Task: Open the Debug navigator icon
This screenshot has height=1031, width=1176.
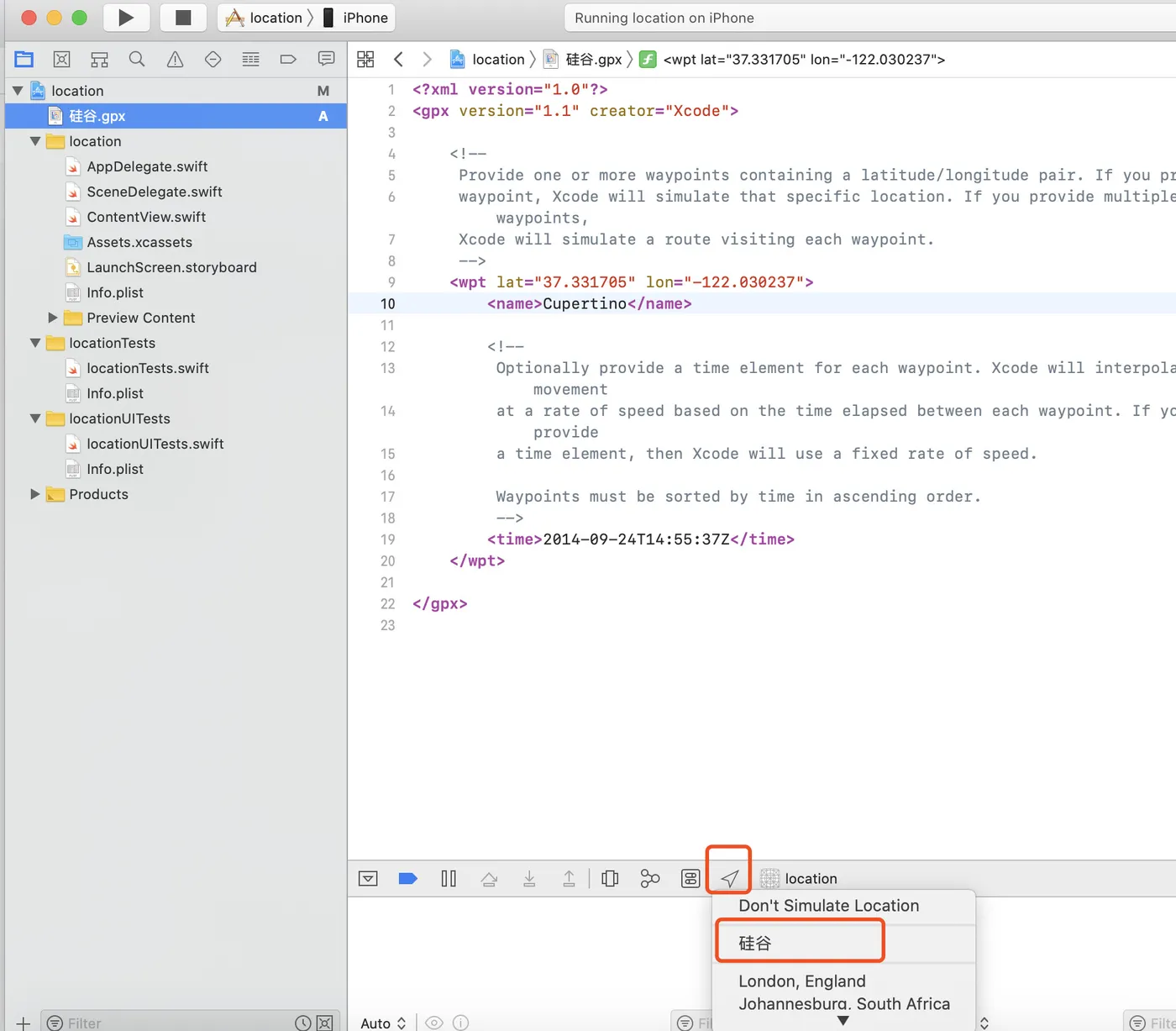Action: [250, 59]
